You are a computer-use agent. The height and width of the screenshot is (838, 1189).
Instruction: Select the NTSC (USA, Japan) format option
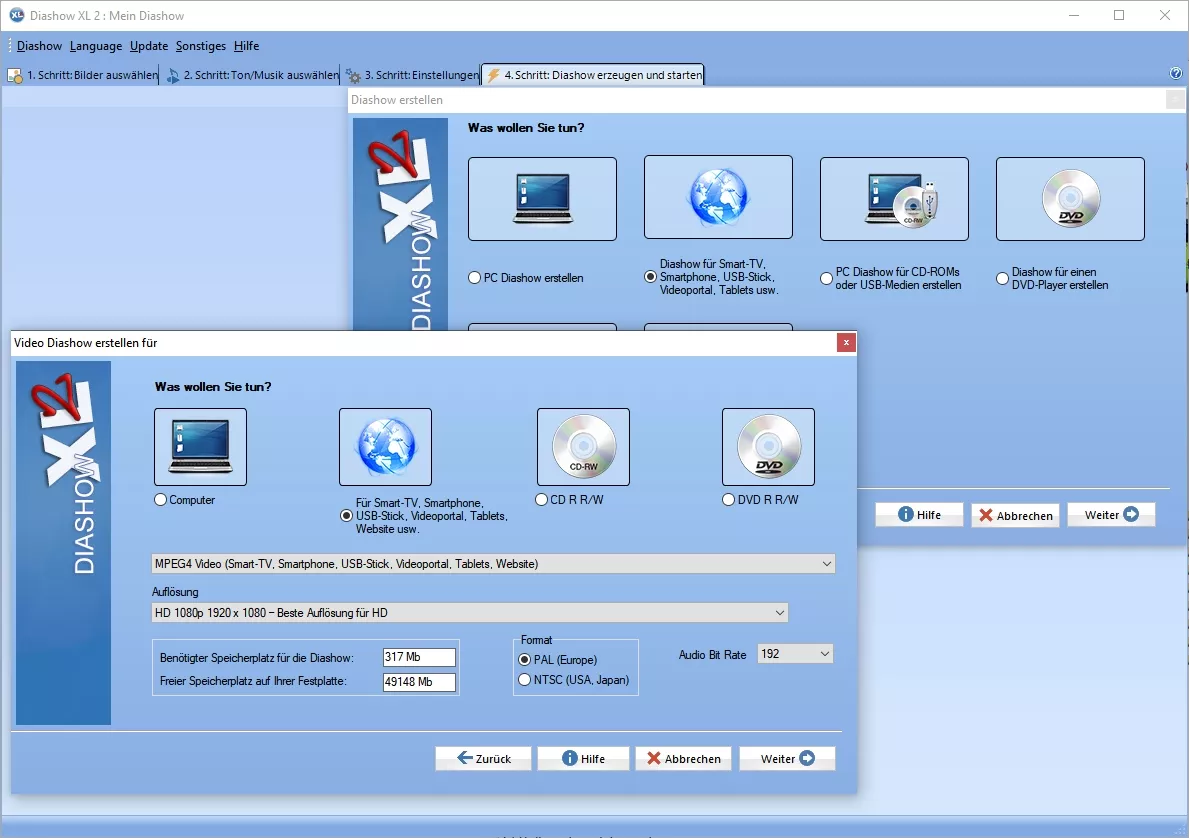coord(525,680)
